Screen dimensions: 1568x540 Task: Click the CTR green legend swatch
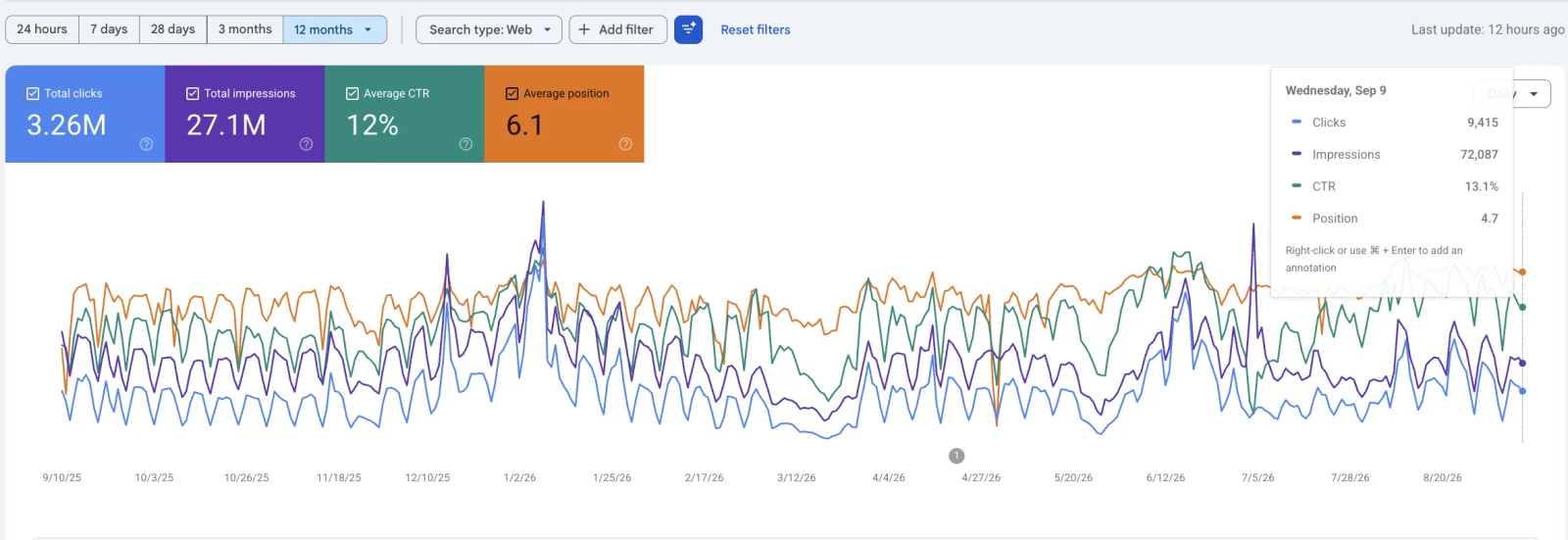coord(1297,185)
